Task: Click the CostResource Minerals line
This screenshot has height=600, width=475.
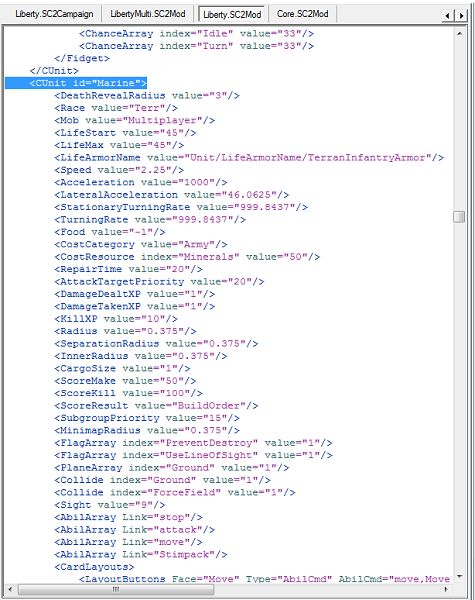Action: point(187,257)
